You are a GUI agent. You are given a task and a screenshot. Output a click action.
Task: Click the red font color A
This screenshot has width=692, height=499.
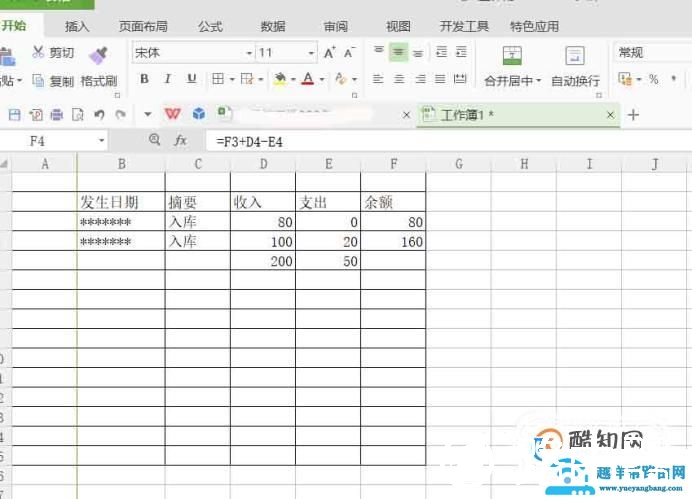tap(308, 79)
